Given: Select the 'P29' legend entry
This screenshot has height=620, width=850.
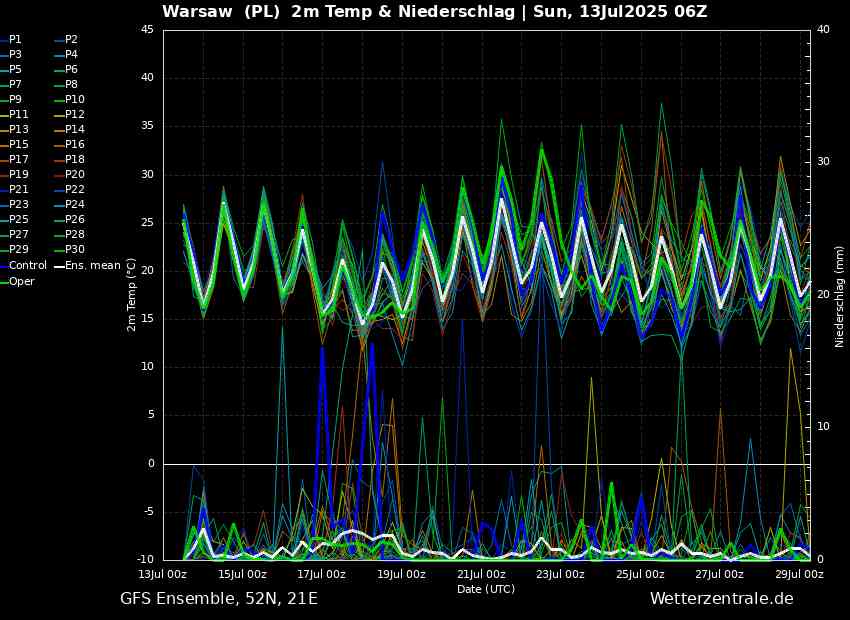Looking at the screenshot, I should [x=18, y=249].
